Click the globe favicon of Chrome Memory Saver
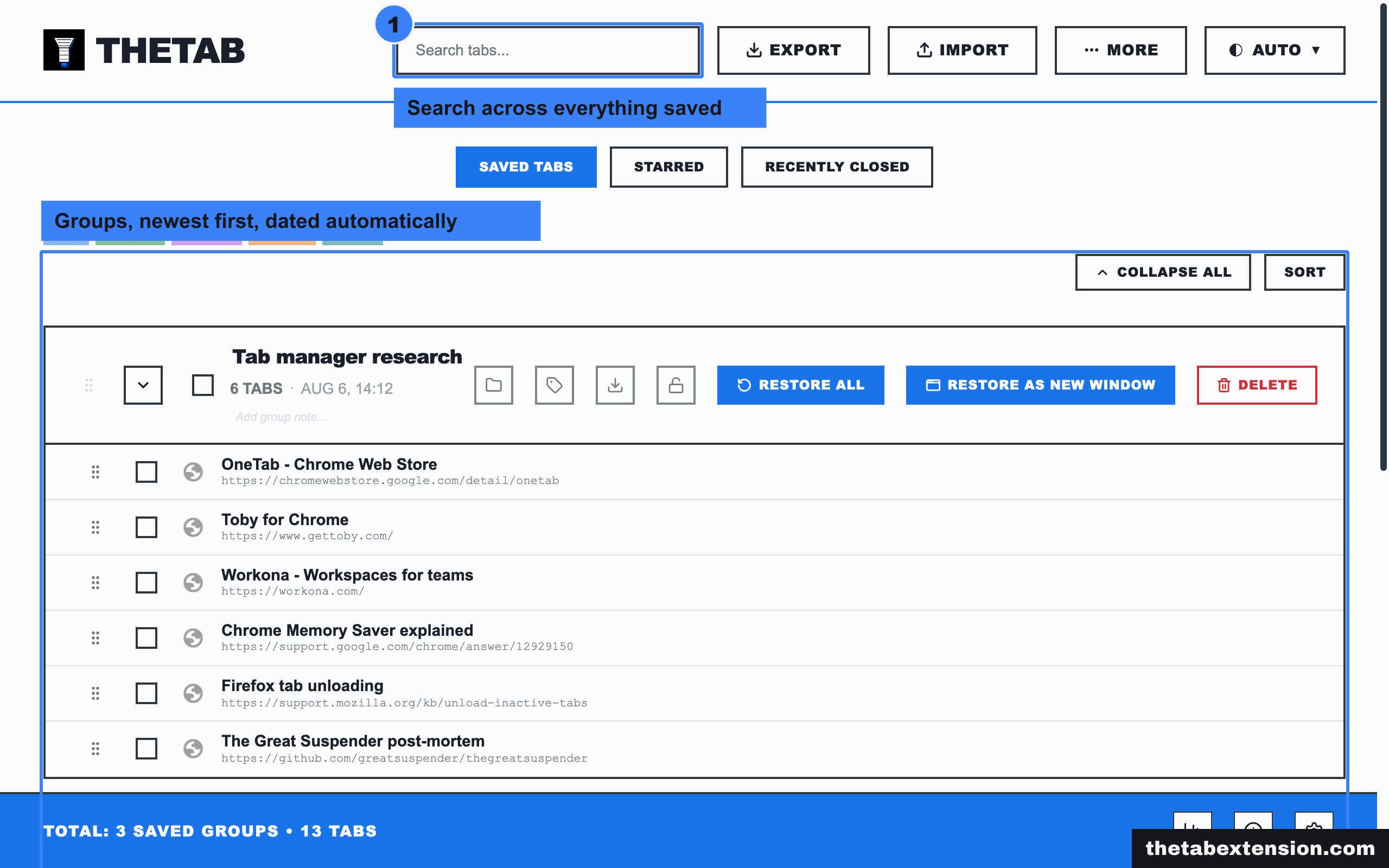Viewport: 1389px width, 868px height. tap(193, 638)
